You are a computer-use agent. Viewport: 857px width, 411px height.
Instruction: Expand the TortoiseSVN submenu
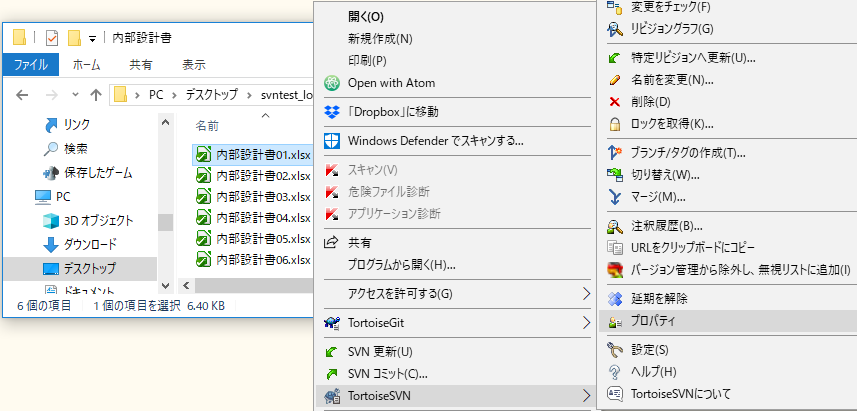[x=586, y=395]
